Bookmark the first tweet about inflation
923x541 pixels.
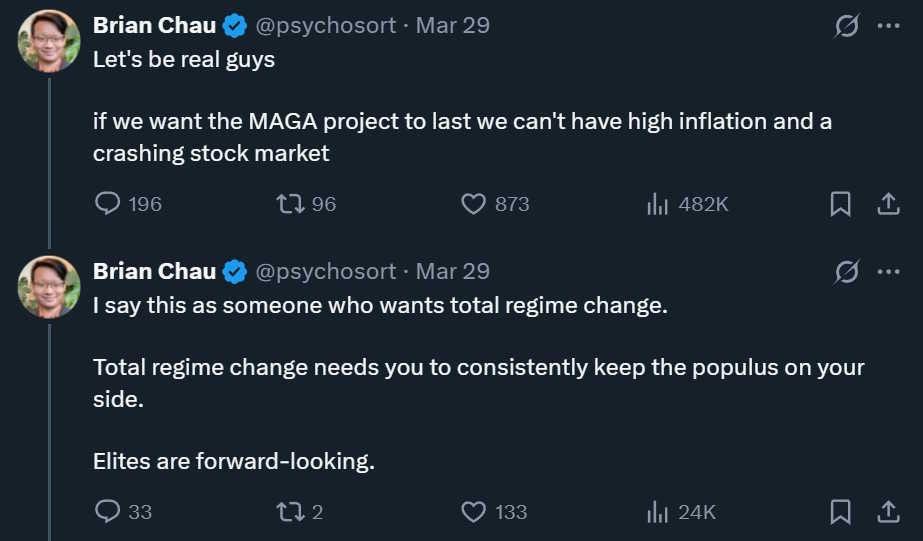(x=841, y=204)
